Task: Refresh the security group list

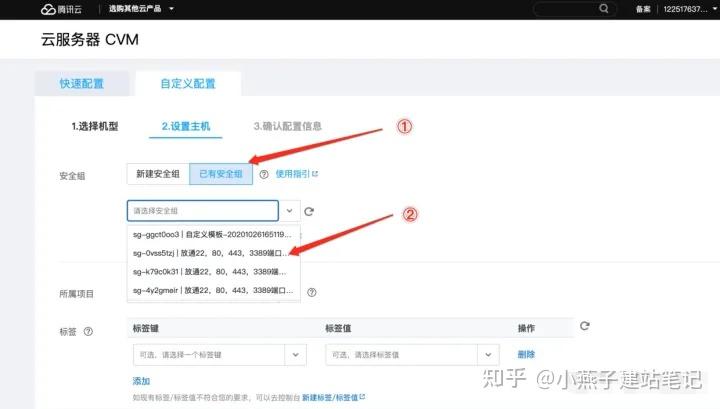Action: pyautogui.click(x=309, y=211)
